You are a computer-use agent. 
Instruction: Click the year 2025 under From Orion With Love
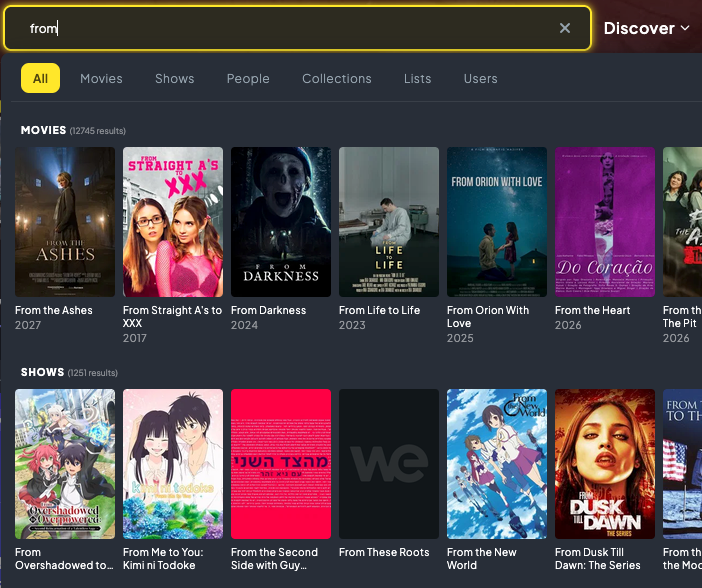pyautogui.click(x=460, y=338)
